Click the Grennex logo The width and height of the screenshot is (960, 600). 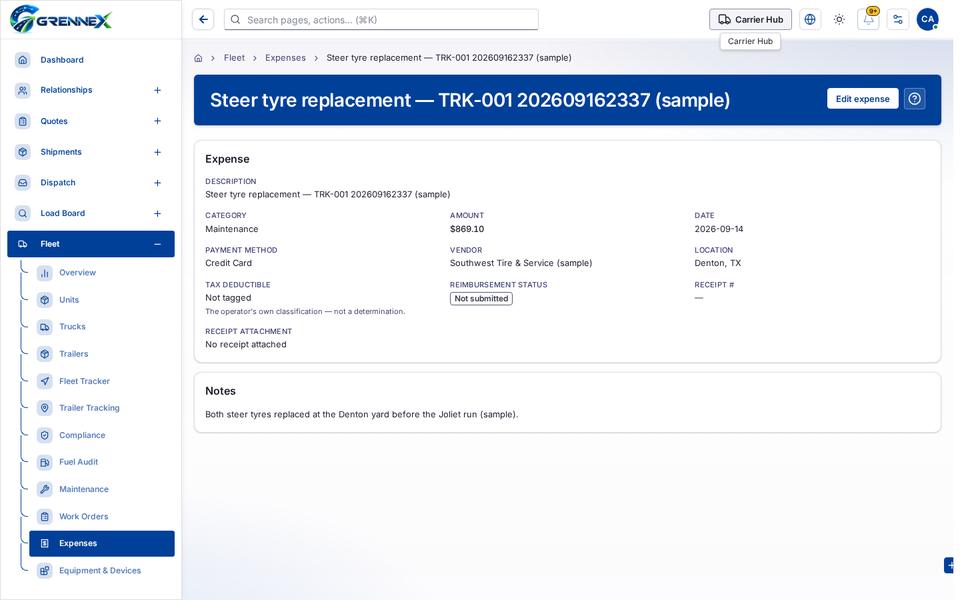[61, 19]
